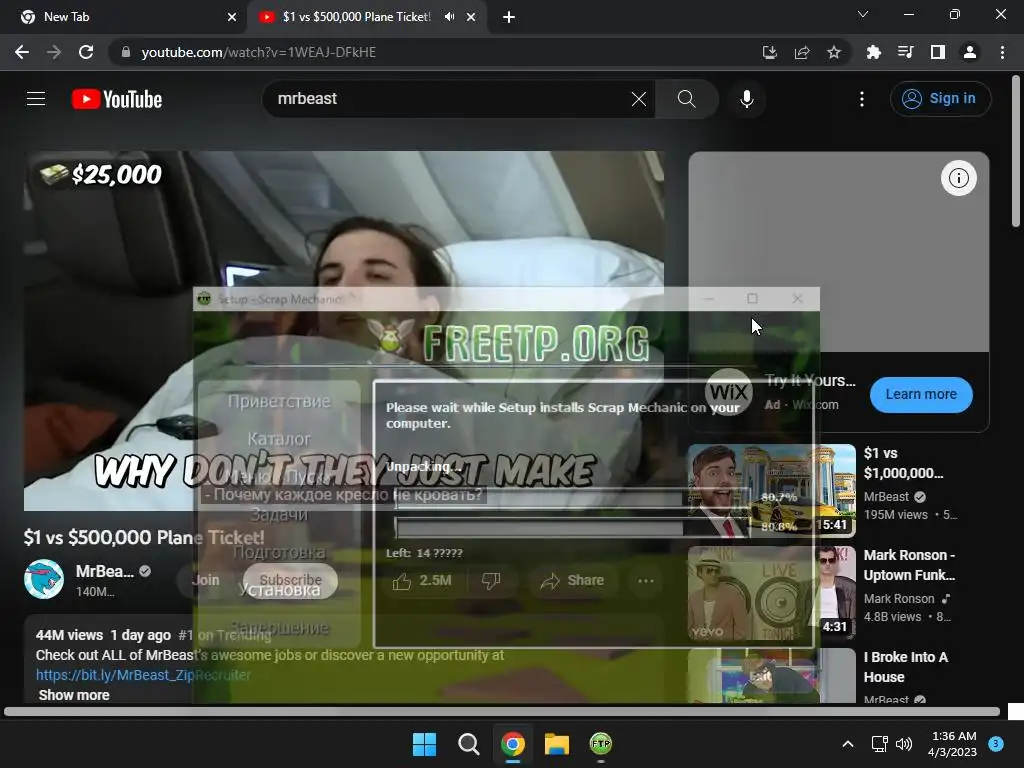1024x768 pixels.
Task: Click the page vertical scrollbar
Action: [x=1015, y=152]
